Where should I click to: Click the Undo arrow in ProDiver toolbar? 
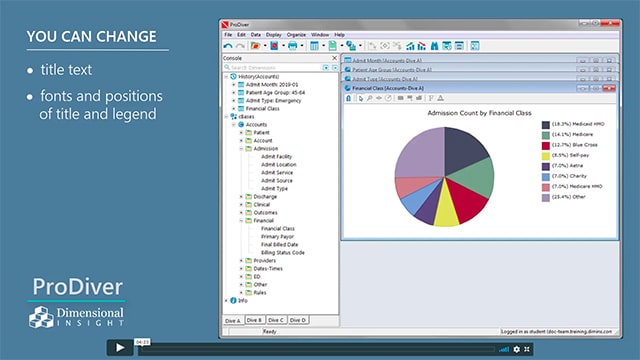coord(228,46)
